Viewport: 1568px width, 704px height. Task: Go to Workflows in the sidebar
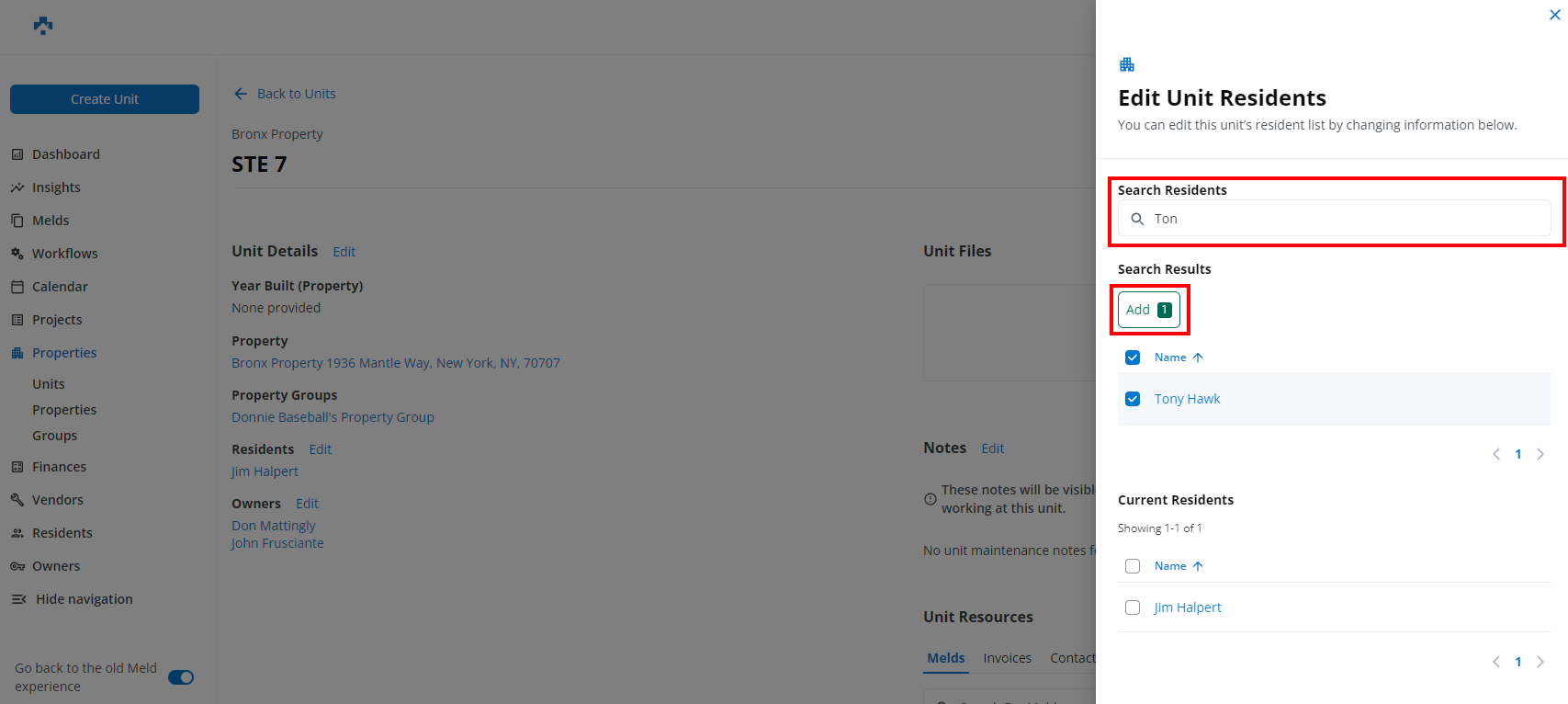coord(64,254)
